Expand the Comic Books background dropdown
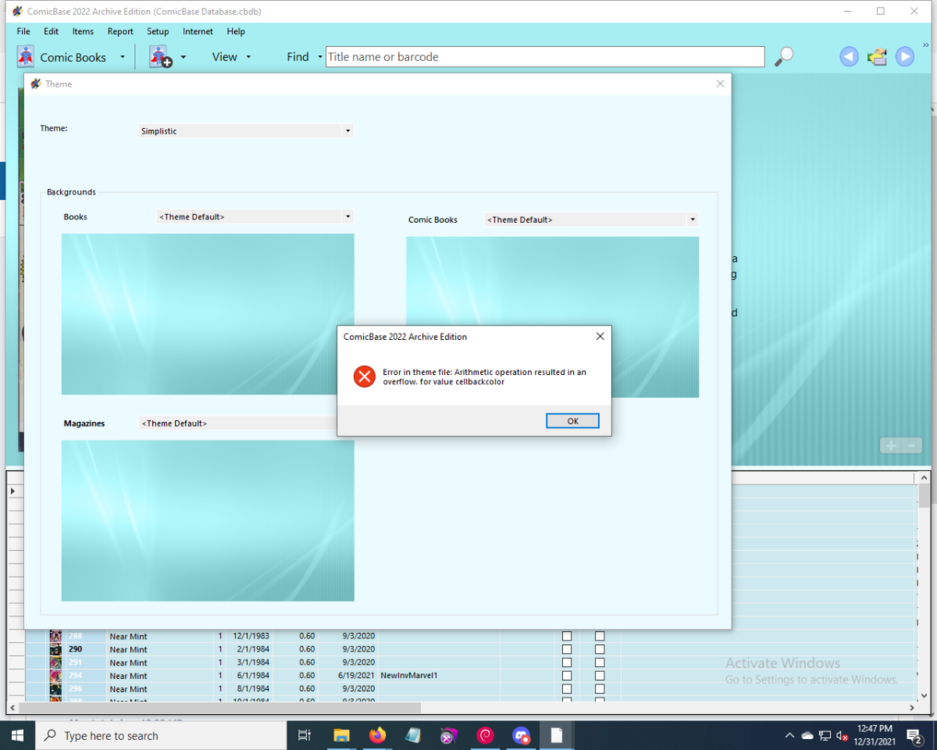Viewport: 937px width, 750px height. (x=591, y=220)
